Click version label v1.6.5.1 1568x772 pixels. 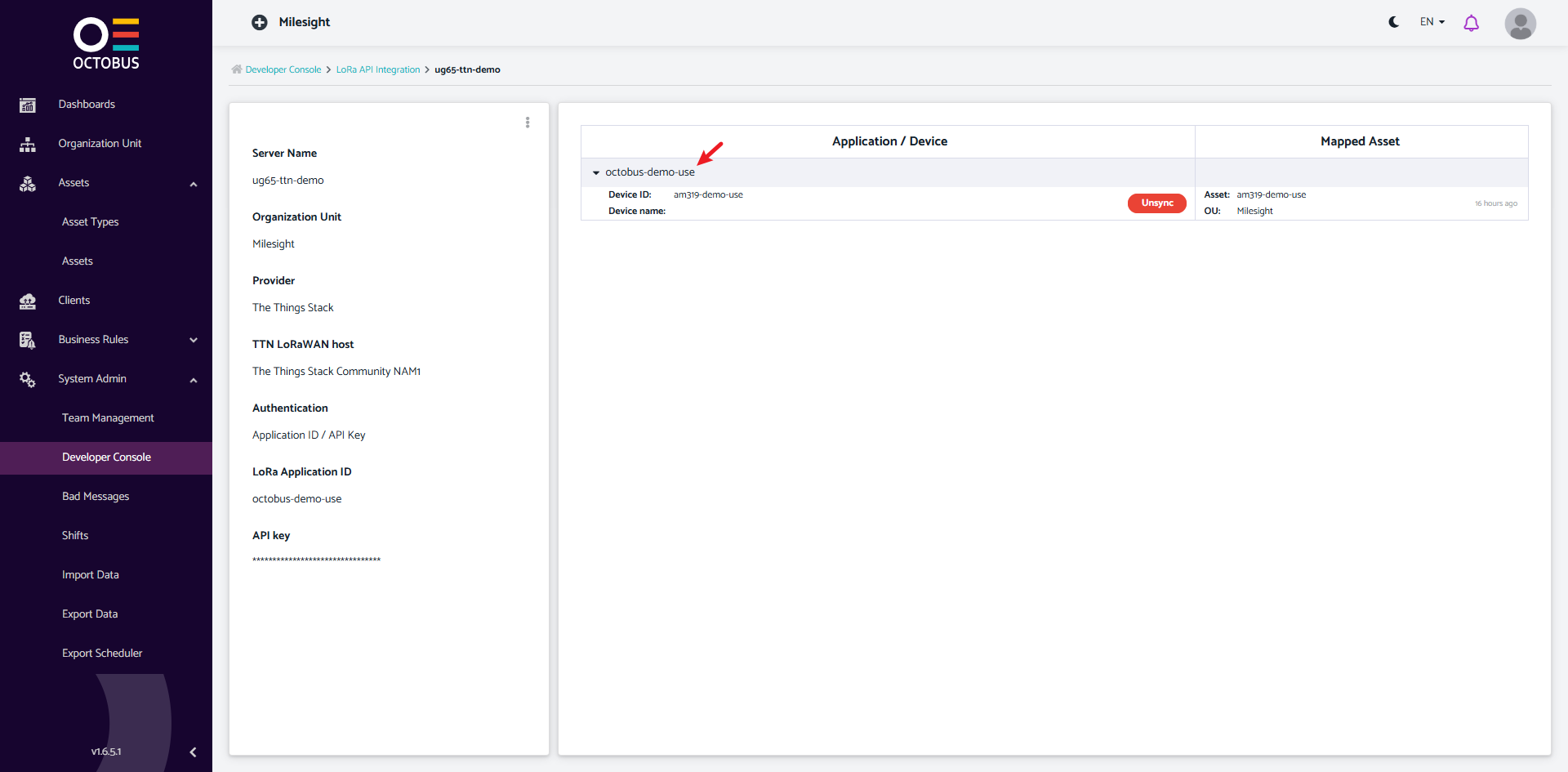click(x=106, y=752)
